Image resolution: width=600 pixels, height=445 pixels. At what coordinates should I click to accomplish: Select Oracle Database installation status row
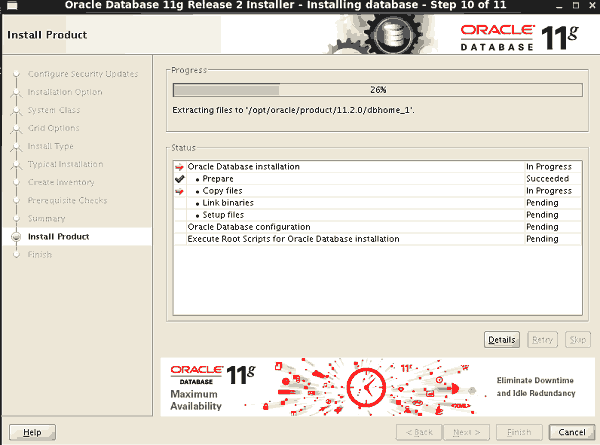coord(377,166)
